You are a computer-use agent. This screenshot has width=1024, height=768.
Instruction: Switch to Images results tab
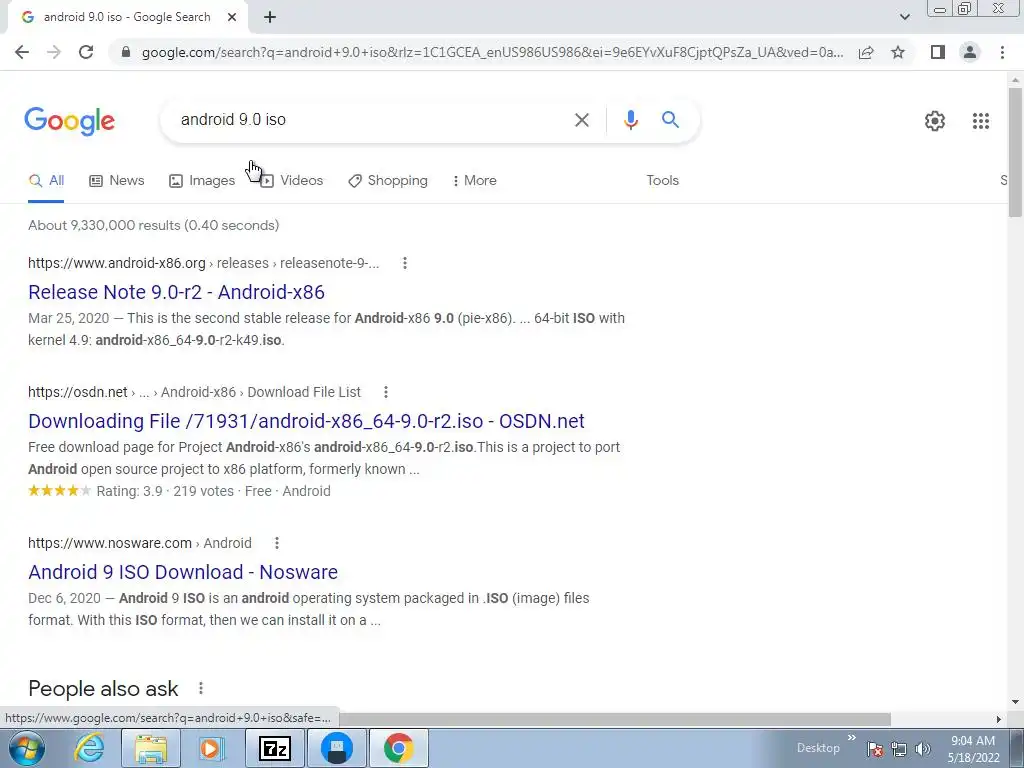tap(202, 181)
